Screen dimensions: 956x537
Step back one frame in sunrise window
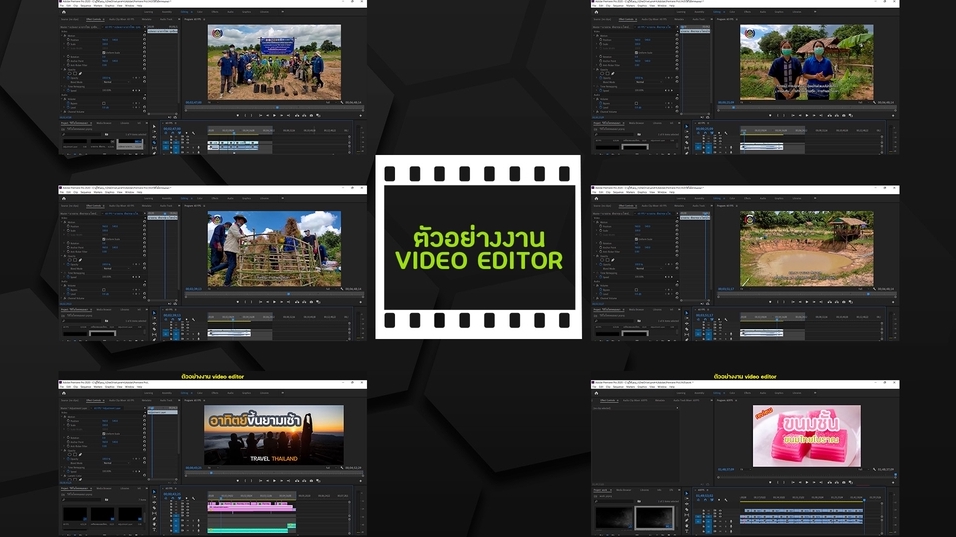(x=268, y=480)
